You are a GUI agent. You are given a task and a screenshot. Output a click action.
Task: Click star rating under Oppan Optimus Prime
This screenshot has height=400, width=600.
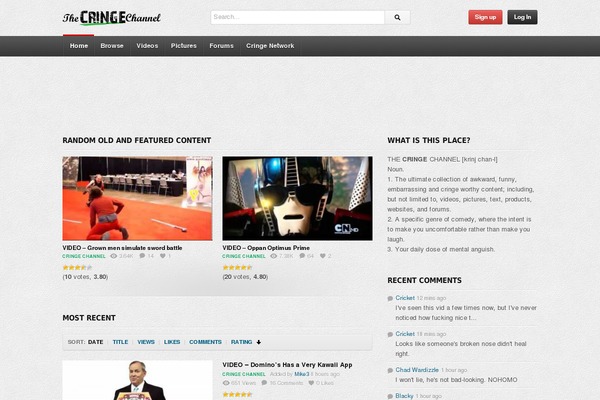237,267
